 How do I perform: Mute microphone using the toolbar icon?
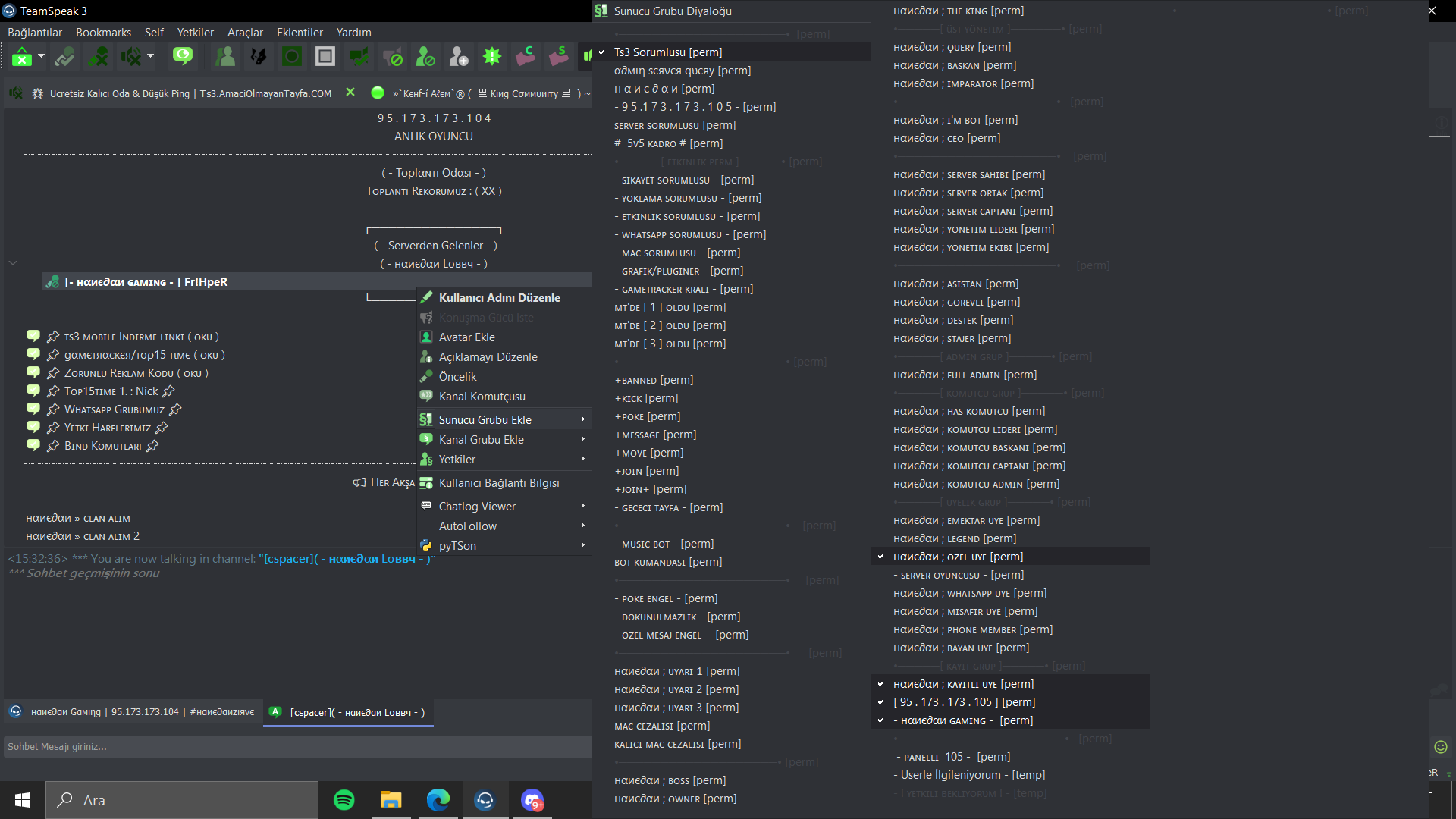coord(98,56)
